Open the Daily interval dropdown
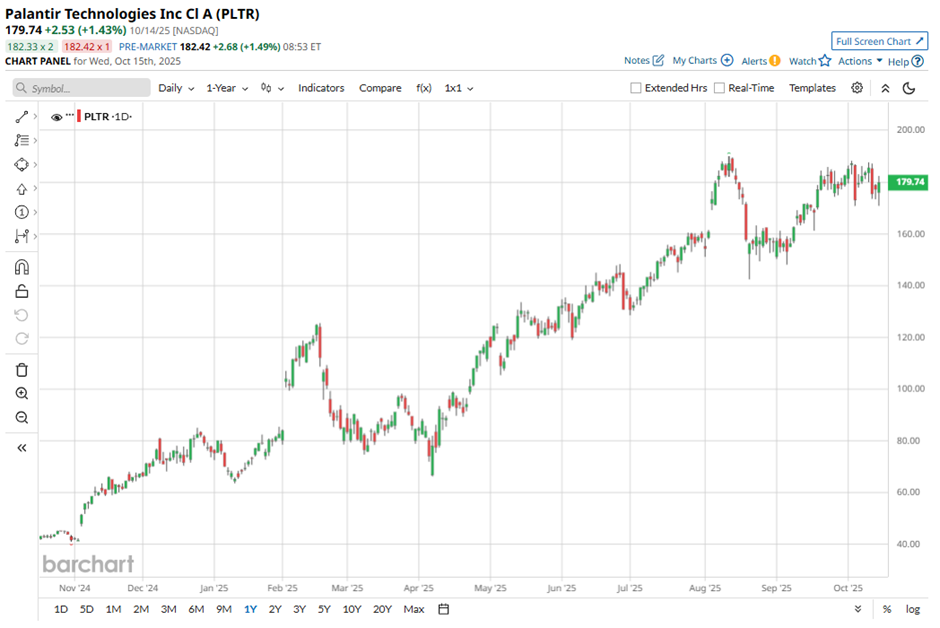Image resolution: width=940 pixels, height=628 pixels. 176,88
